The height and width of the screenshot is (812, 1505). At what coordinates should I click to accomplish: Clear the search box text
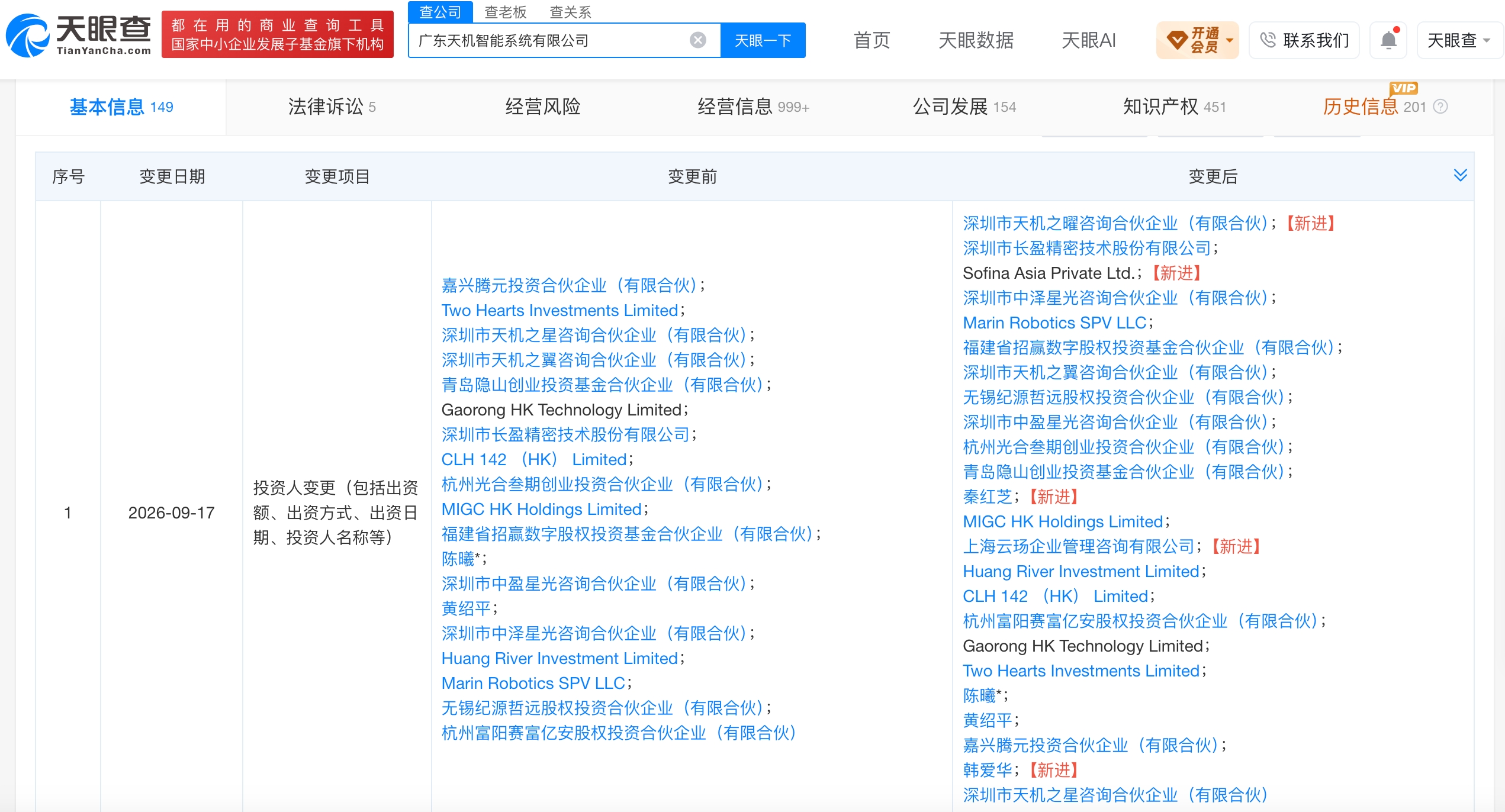(x=698, y=40)
